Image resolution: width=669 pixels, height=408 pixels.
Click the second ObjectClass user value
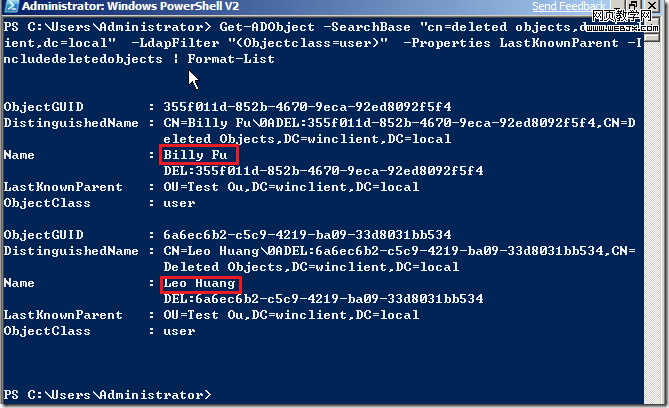pos(179,331)
